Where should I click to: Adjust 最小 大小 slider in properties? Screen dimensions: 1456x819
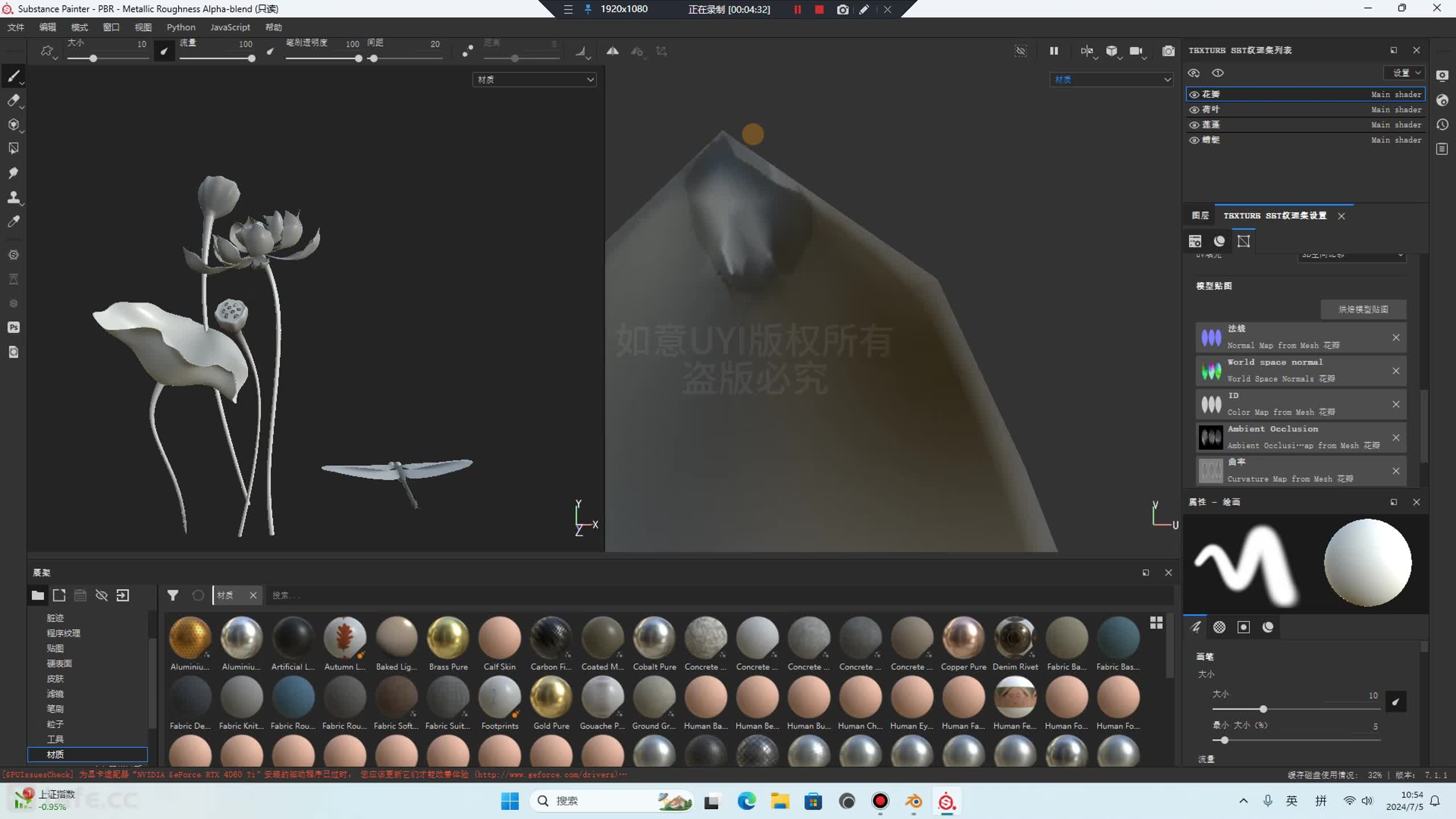pyautogui.click(x=1296, y=741)
